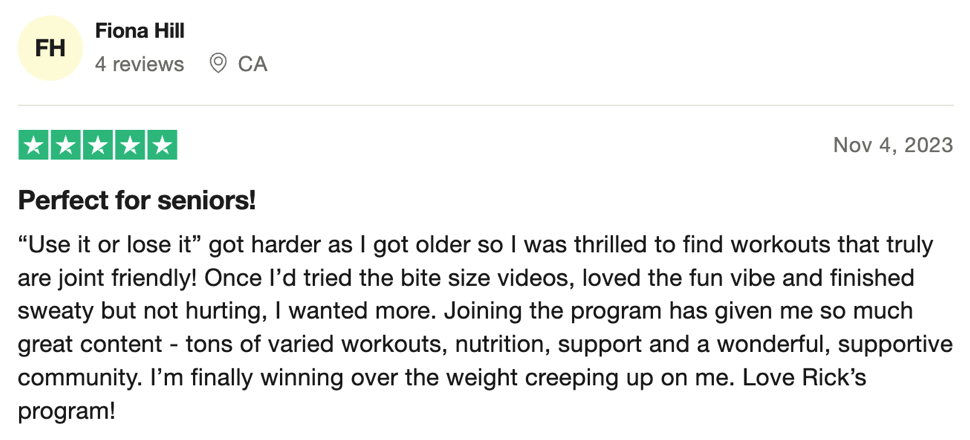Select the fourth green rating star
The height and width of the screenshot is (440, 970).
(130, 145)
